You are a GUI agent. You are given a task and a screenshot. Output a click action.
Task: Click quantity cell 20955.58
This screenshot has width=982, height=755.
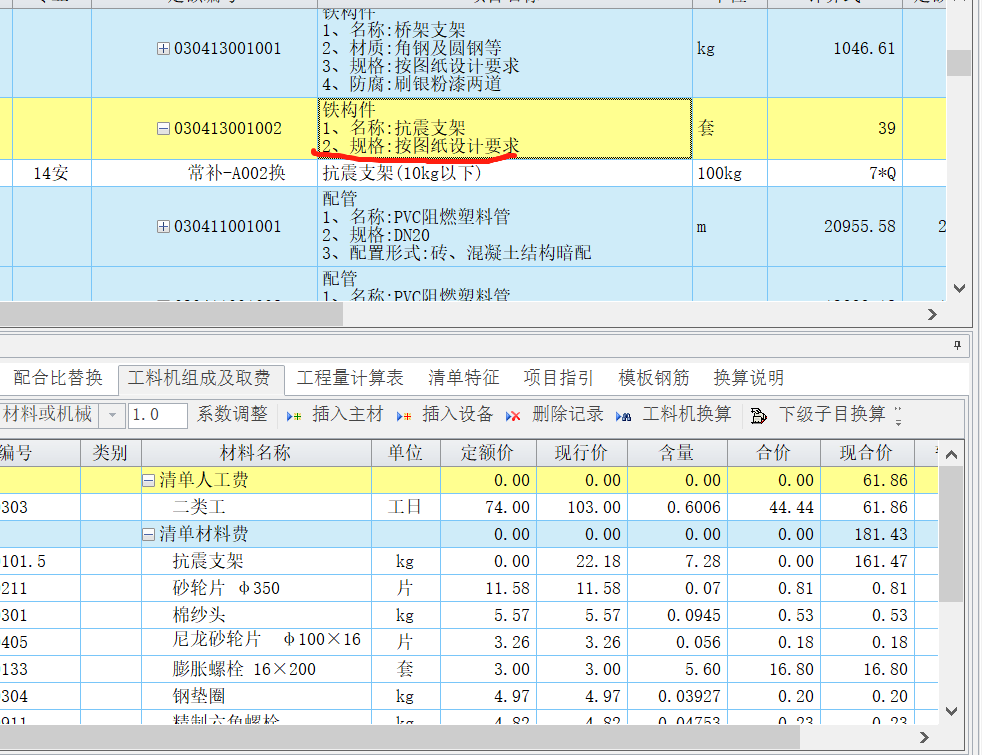point(835,226)
